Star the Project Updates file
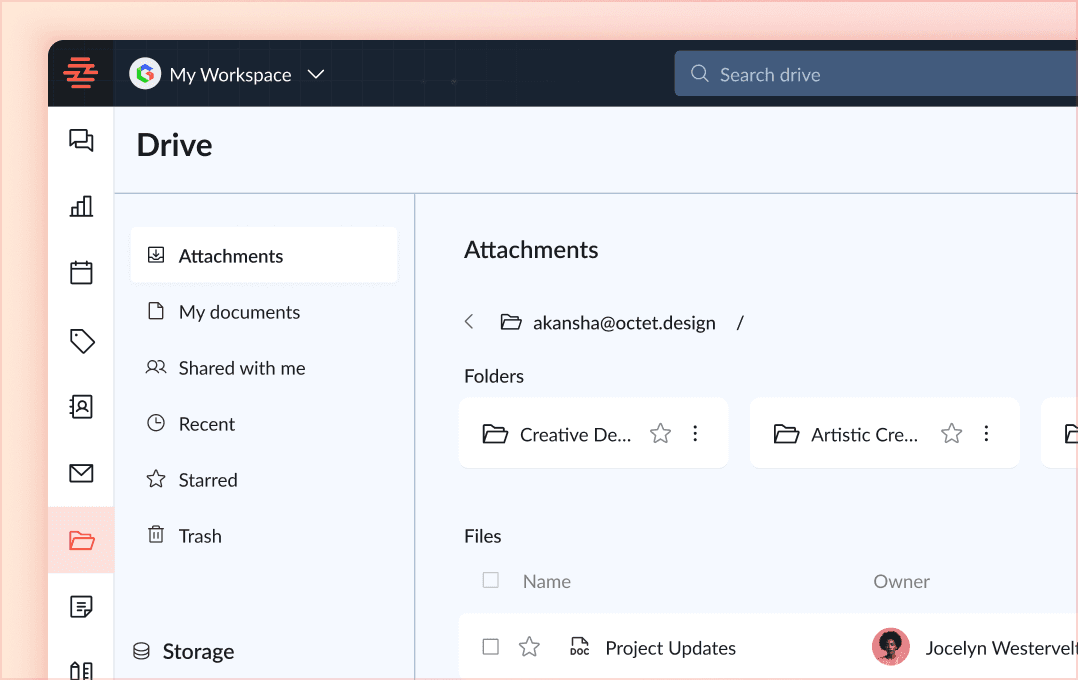1078x680 pixels. [x=529, y=646]
